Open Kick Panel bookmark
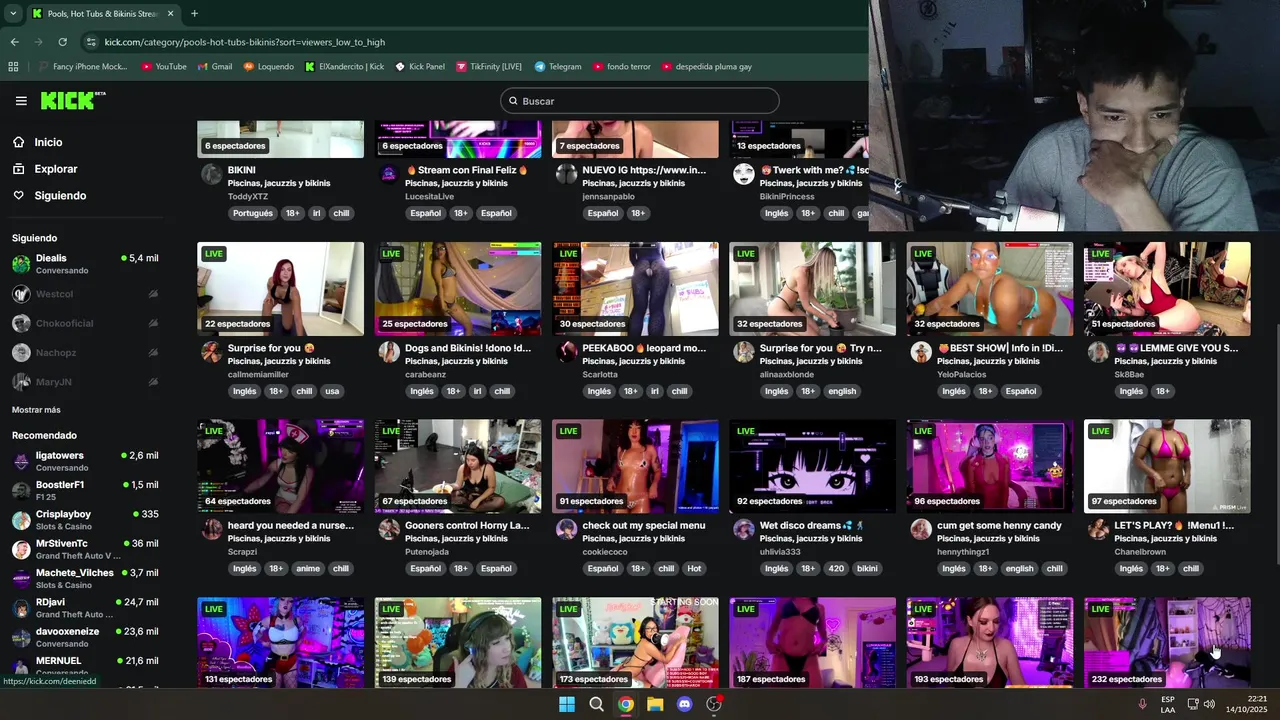Viewport: 1280px width, 720px height. pos(420,67)
